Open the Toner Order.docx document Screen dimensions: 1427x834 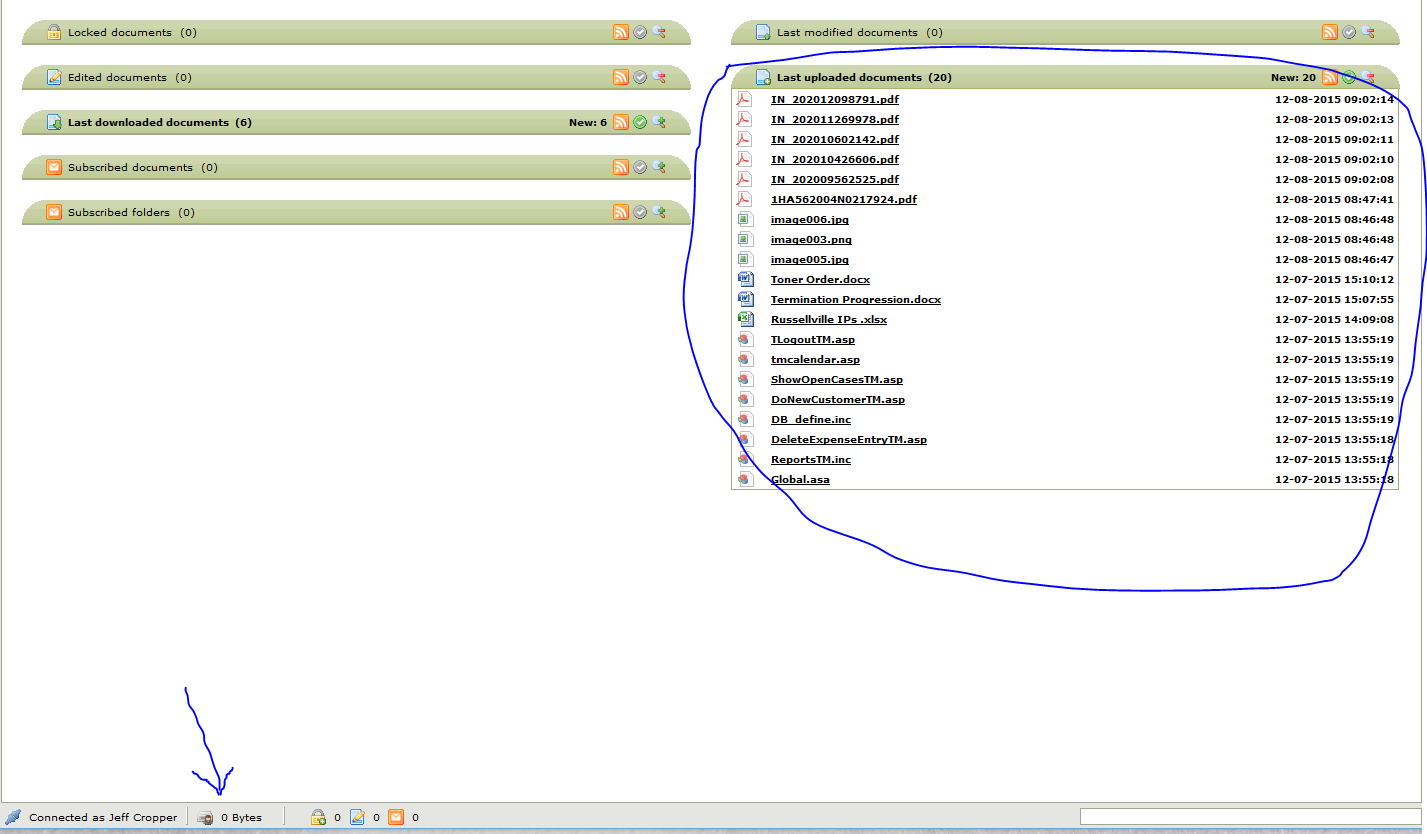820,279
